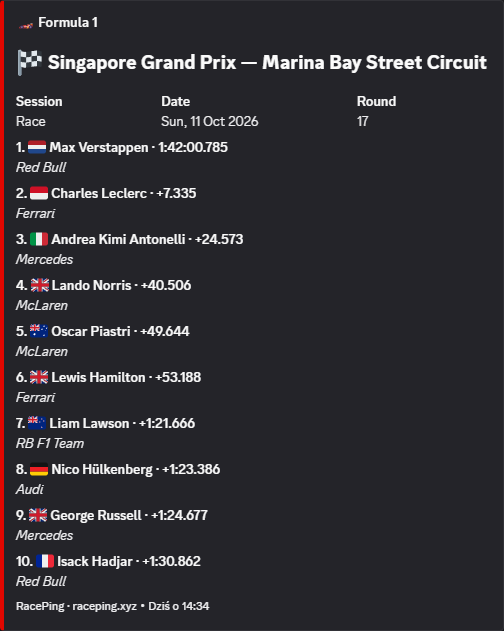Click the Formula 1 author name
Screen dimensions: 504x631
68,23
